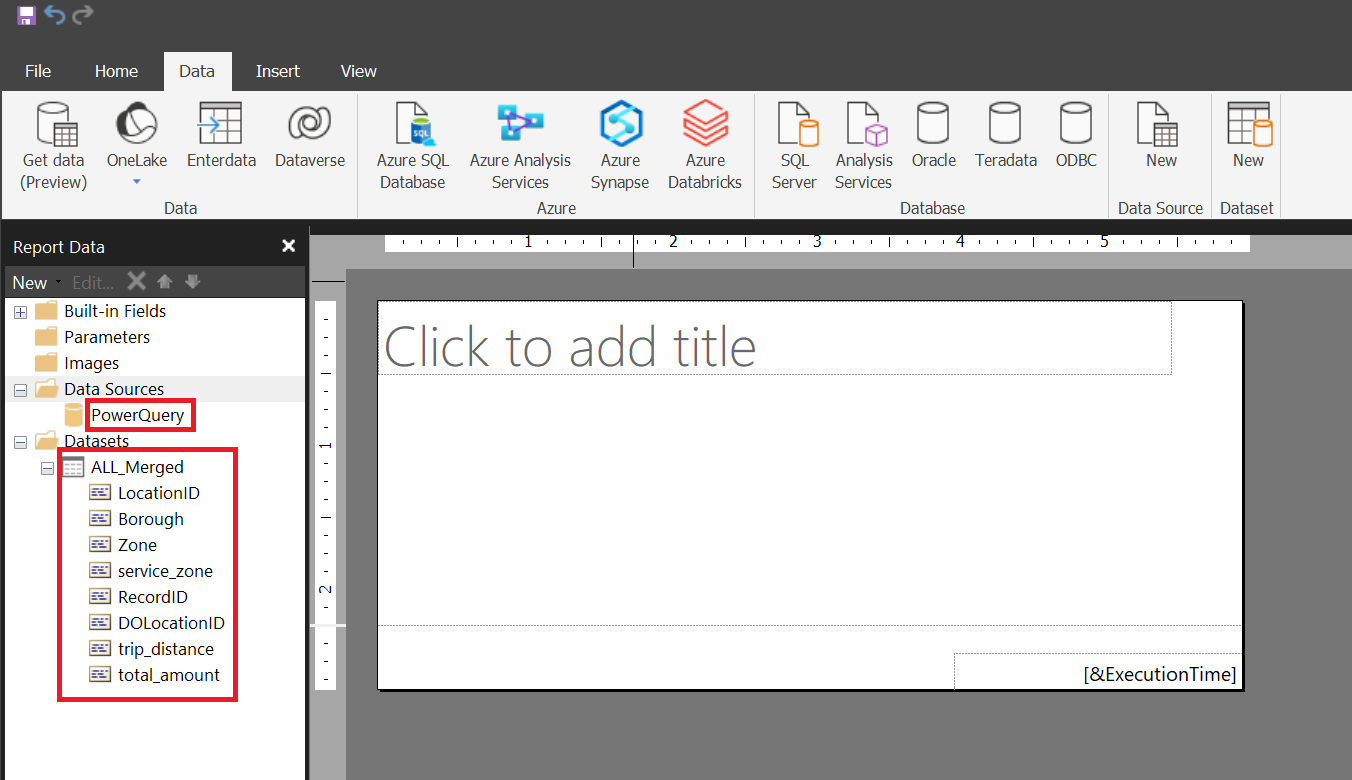1352x780 pixels.
Task: Click the Undo arrow icon
Action: [54, 15]
